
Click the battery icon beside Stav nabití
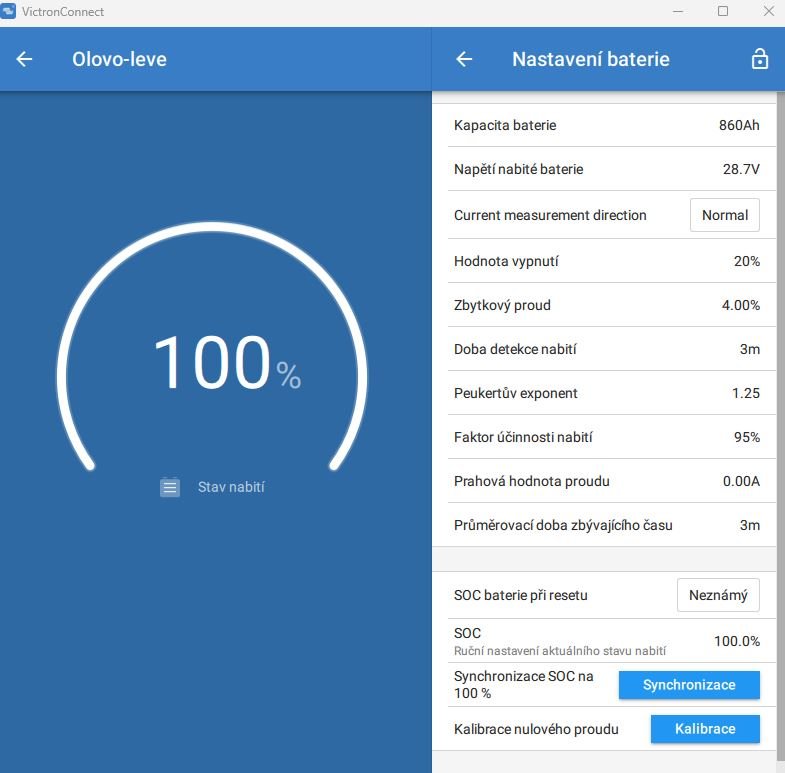[x=170, y=487]
